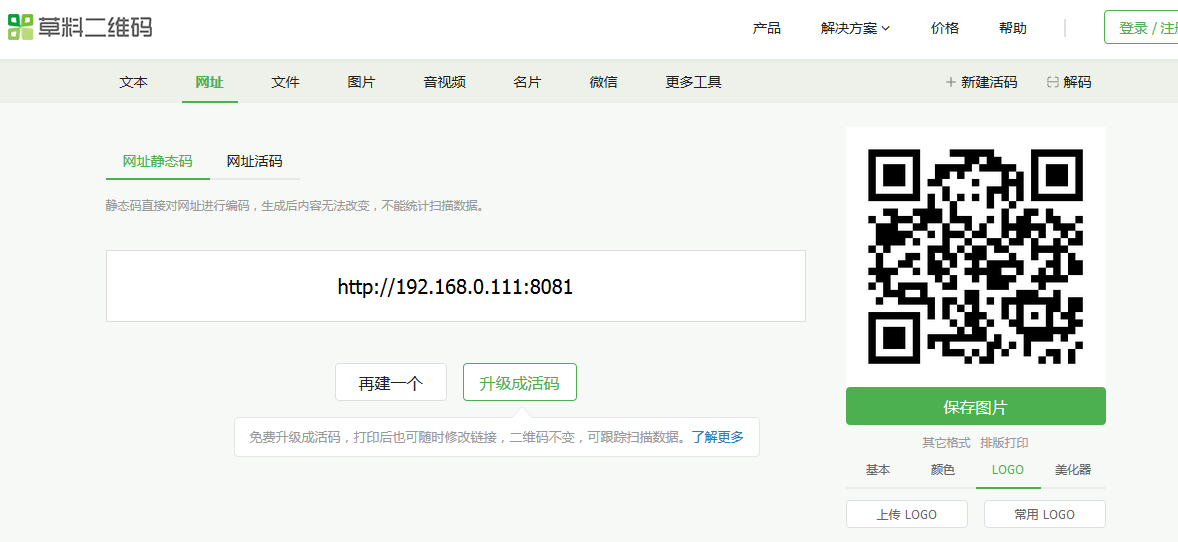Click the 常用 LOGO button
Image resolution: width=1178 pixels, height=542 pixels.
(x=1044, y=514)
